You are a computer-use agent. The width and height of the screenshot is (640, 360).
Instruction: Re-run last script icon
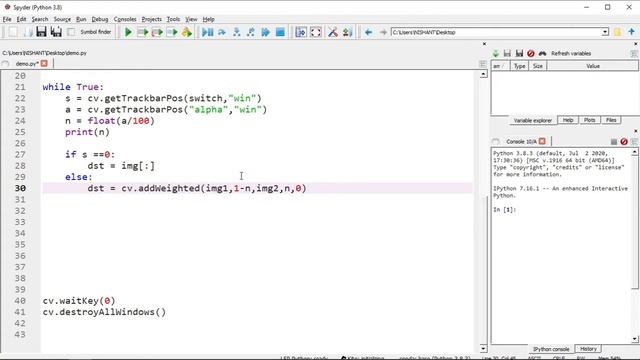187,32
